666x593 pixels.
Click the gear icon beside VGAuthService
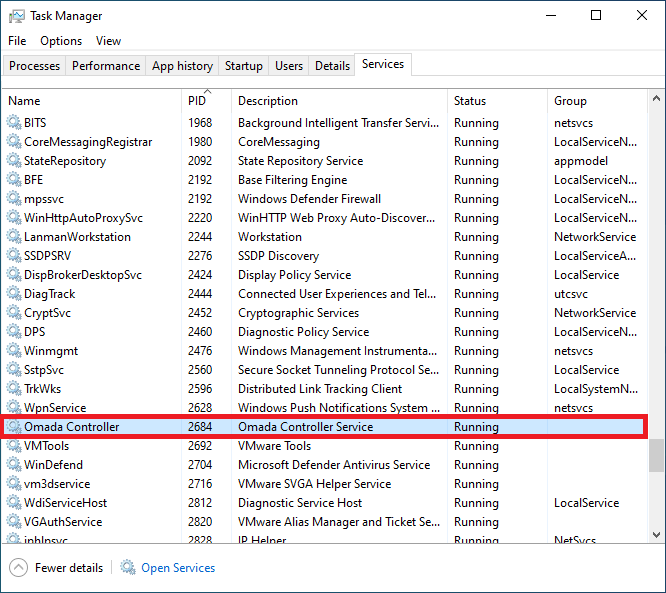click(14, 522)
